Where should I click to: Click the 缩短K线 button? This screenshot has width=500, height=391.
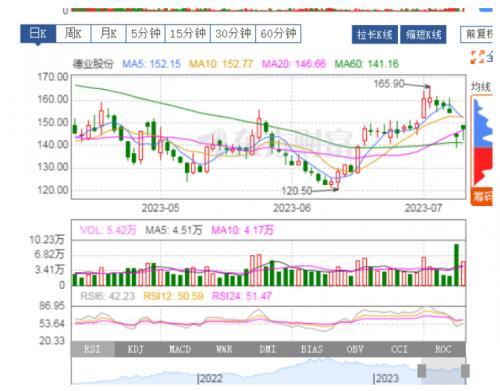[423, 34]
